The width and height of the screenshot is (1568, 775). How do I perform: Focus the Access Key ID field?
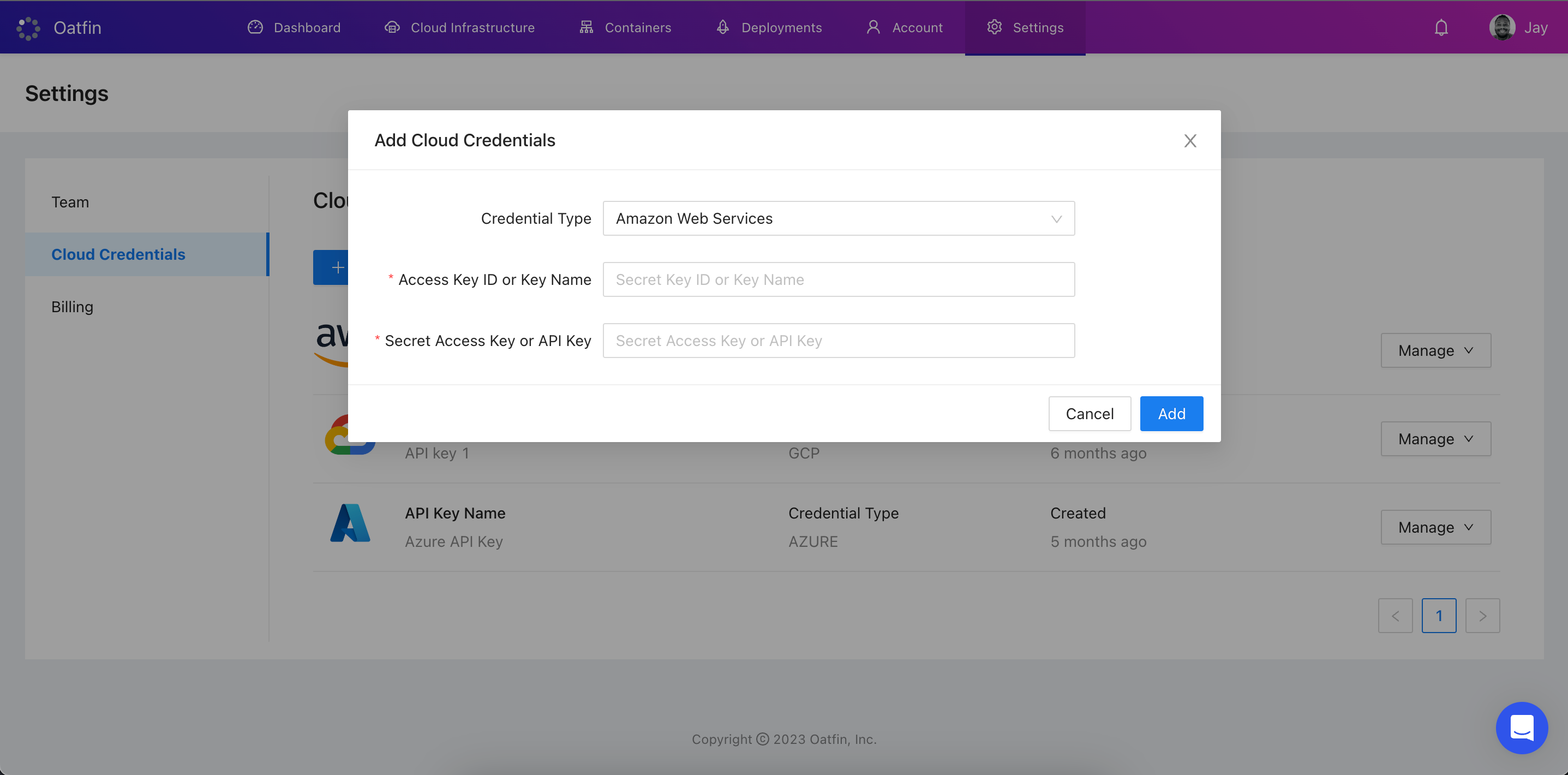click(x=839, y=279)
